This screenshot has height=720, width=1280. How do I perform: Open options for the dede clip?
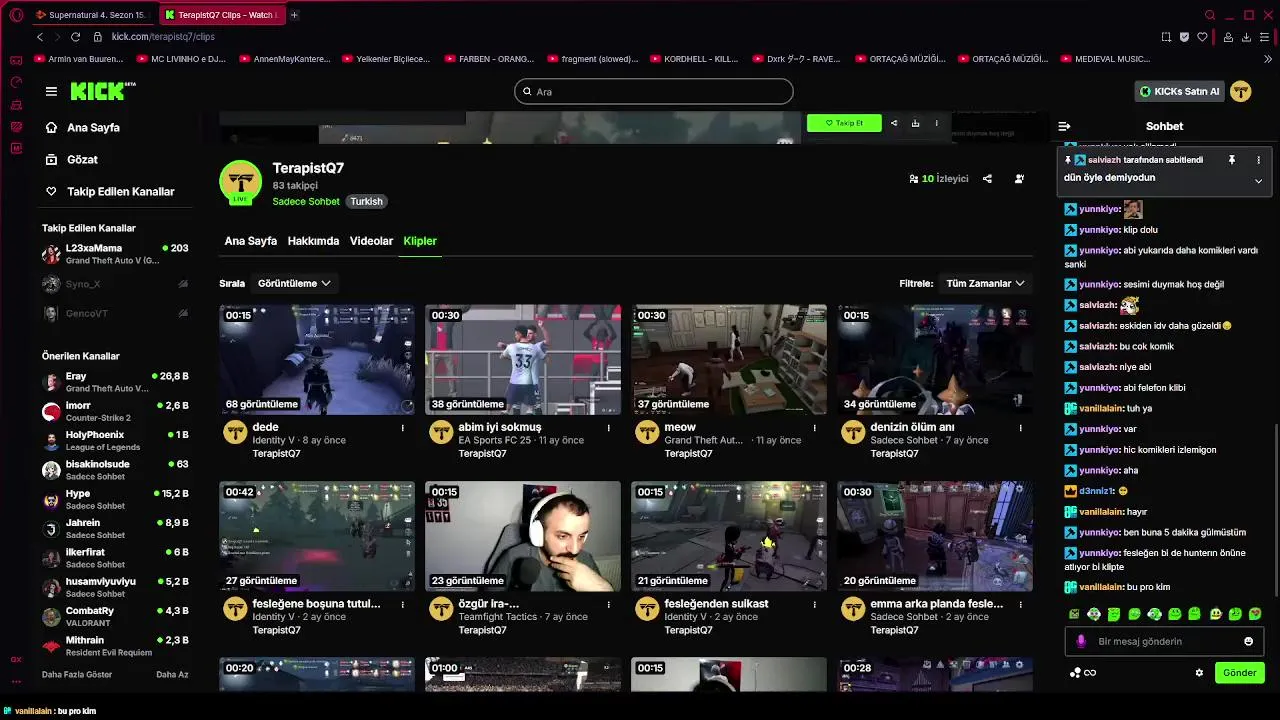(403, 428)
